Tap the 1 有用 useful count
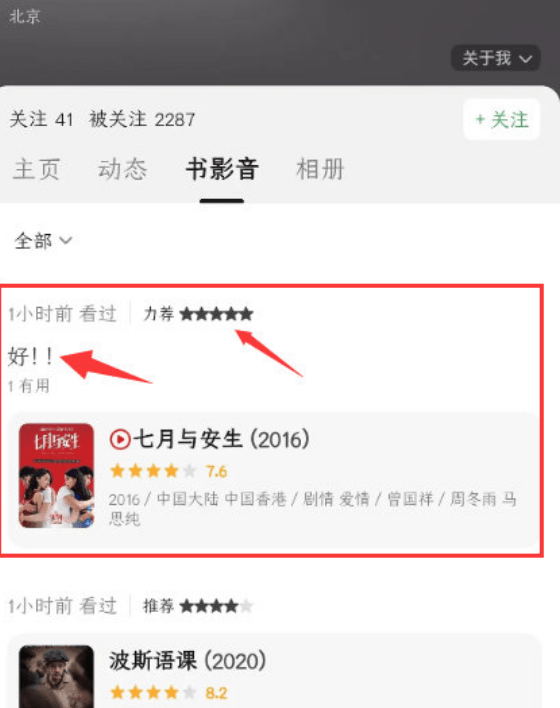Viewport: 560px width, 708px height. click(x=28, y=386)
